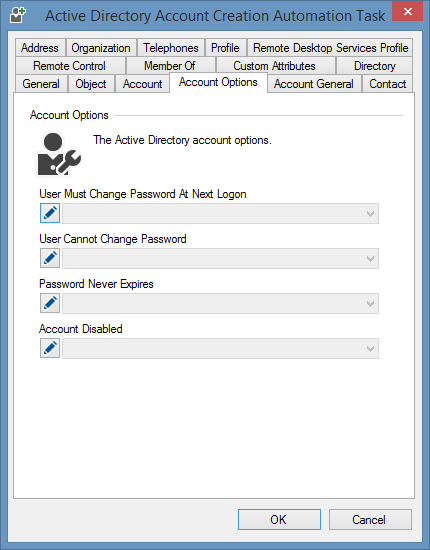
Task: Open Password Never Expires dropdown
Action: [x=220, y=303]
